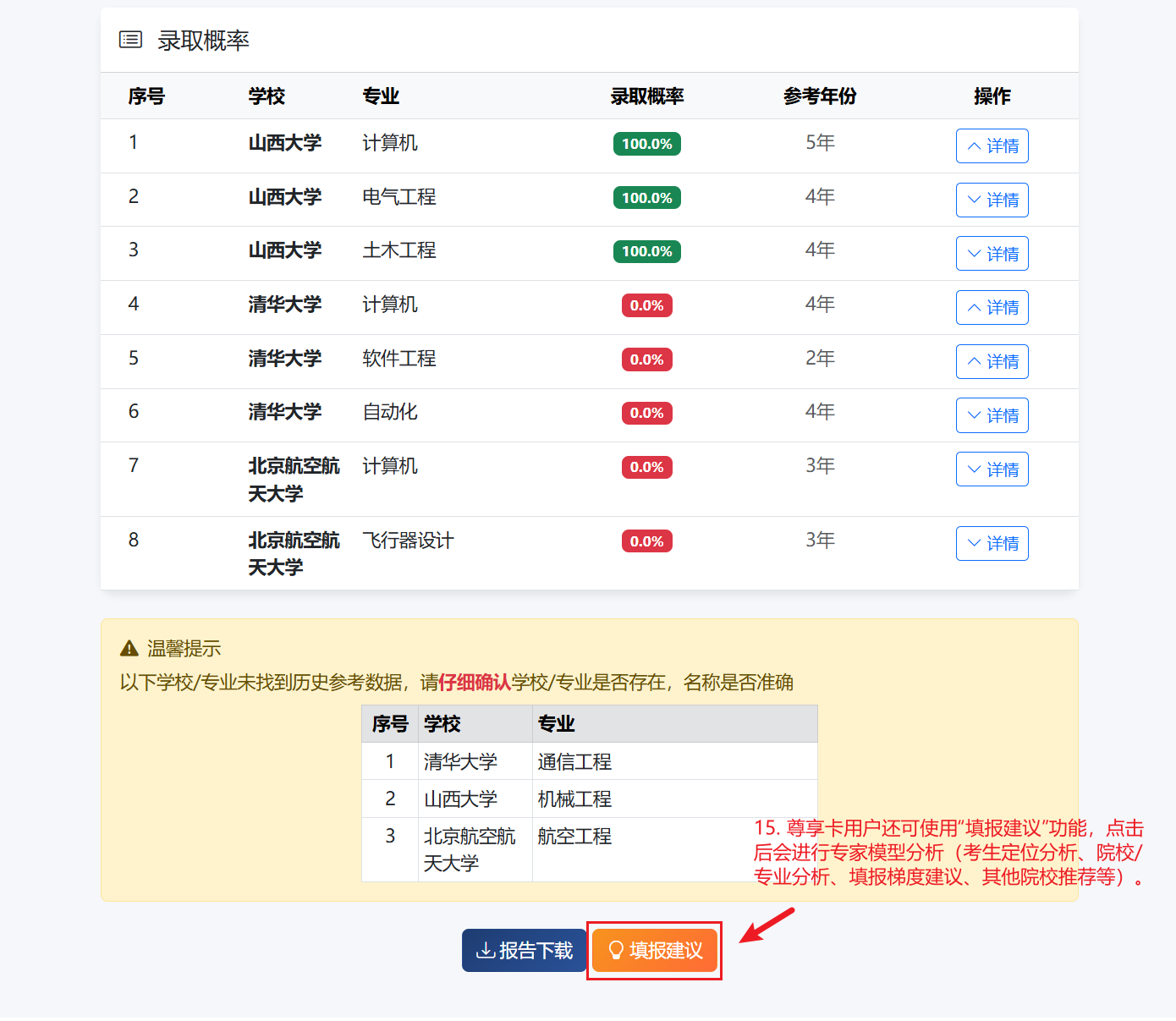Open the 填报建议 suggestion button
1176x1021 pixels.
pyautogui.click(x=655, y=950)
